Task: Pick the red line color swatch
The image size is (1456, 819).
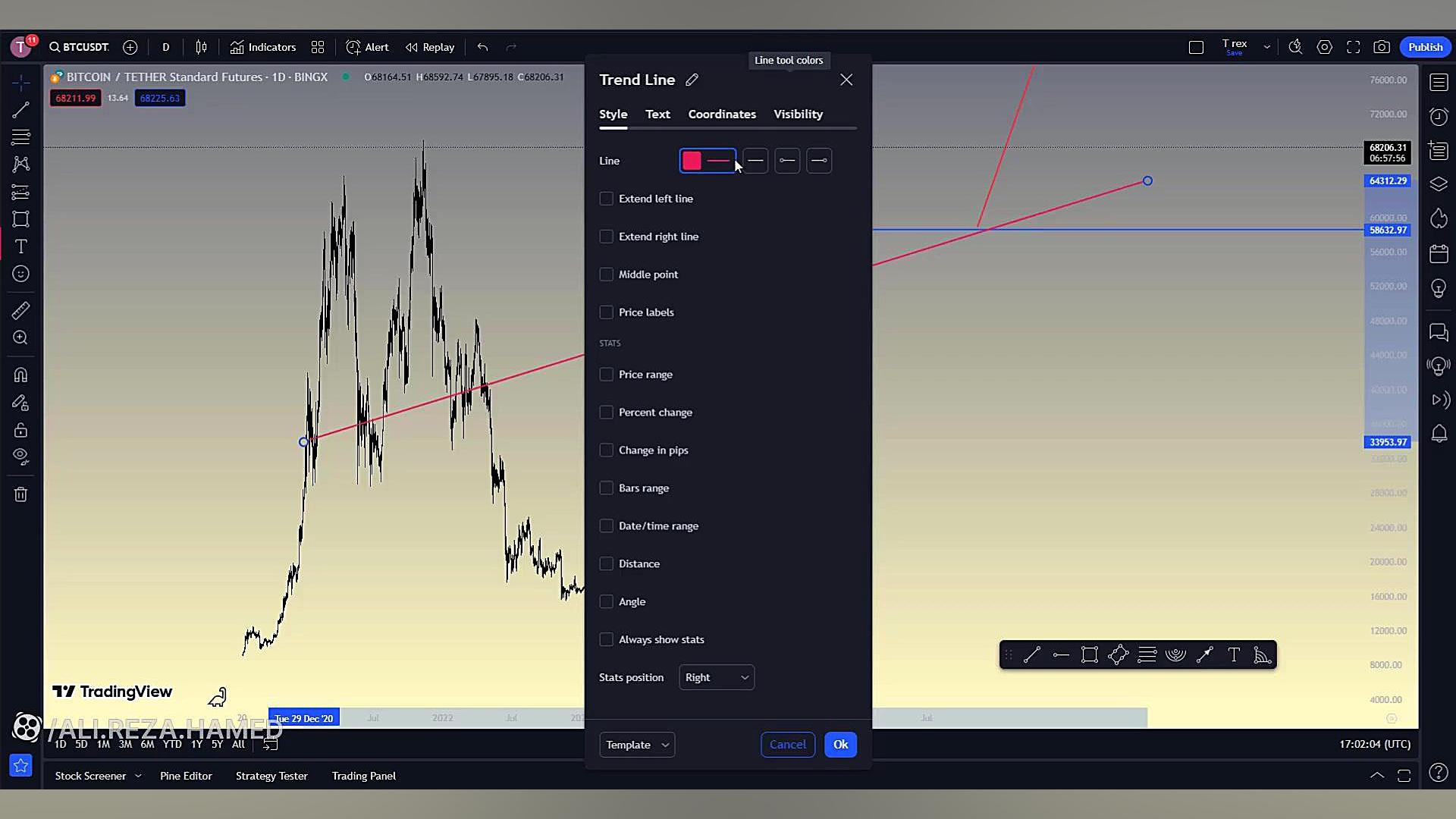Action: [692, 161]
